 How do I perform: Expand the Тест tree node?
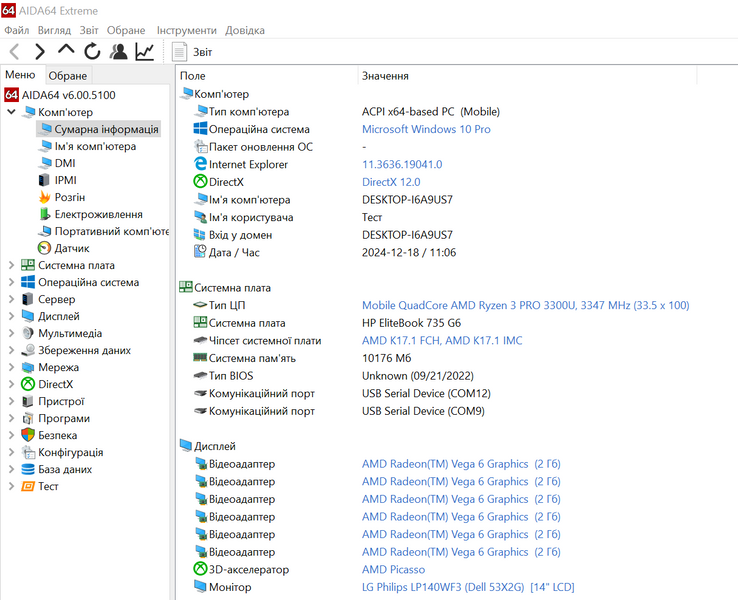(11, 486)
